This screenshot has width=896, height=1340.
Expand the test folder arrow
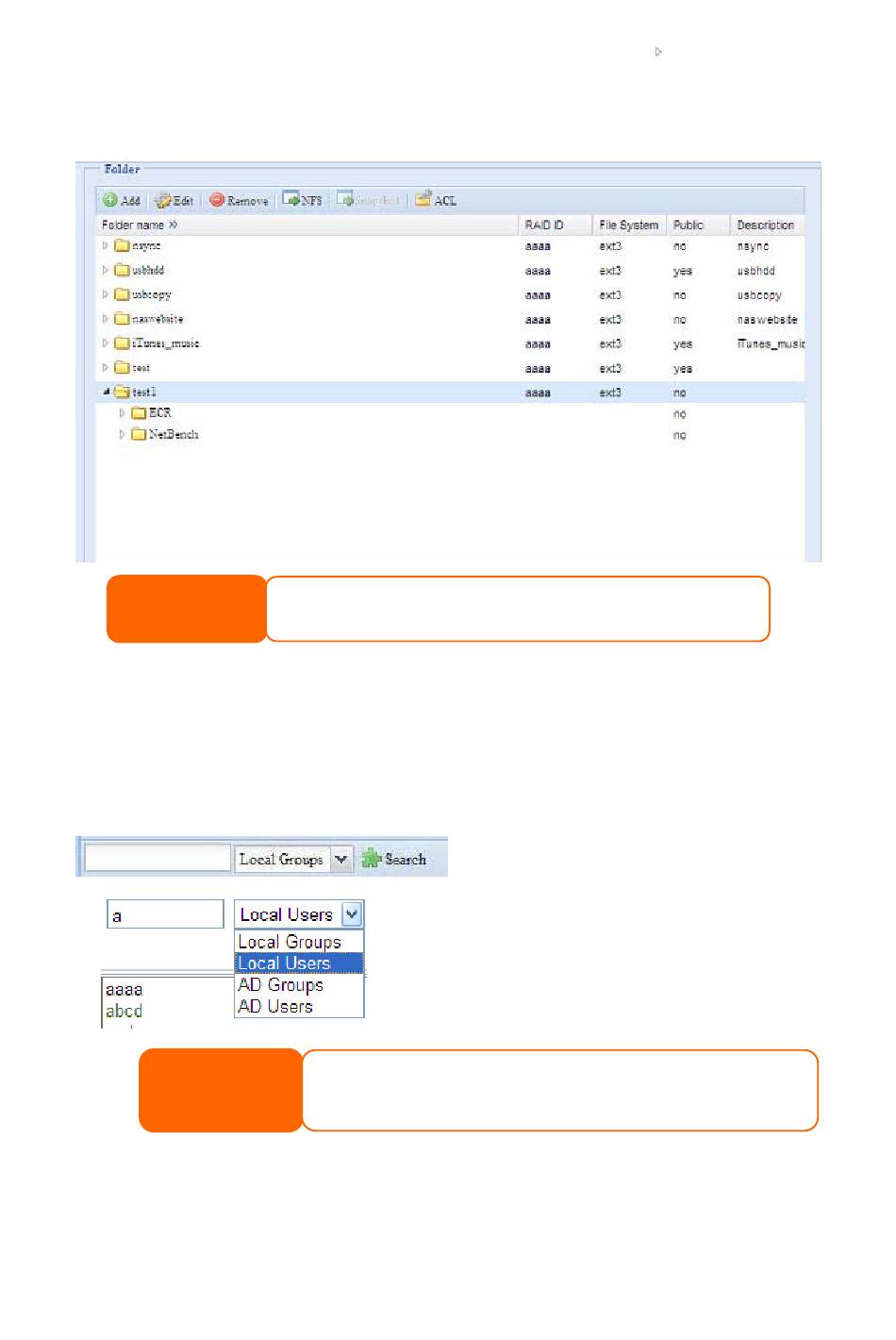pyautogui.click(x=106, y=367)
